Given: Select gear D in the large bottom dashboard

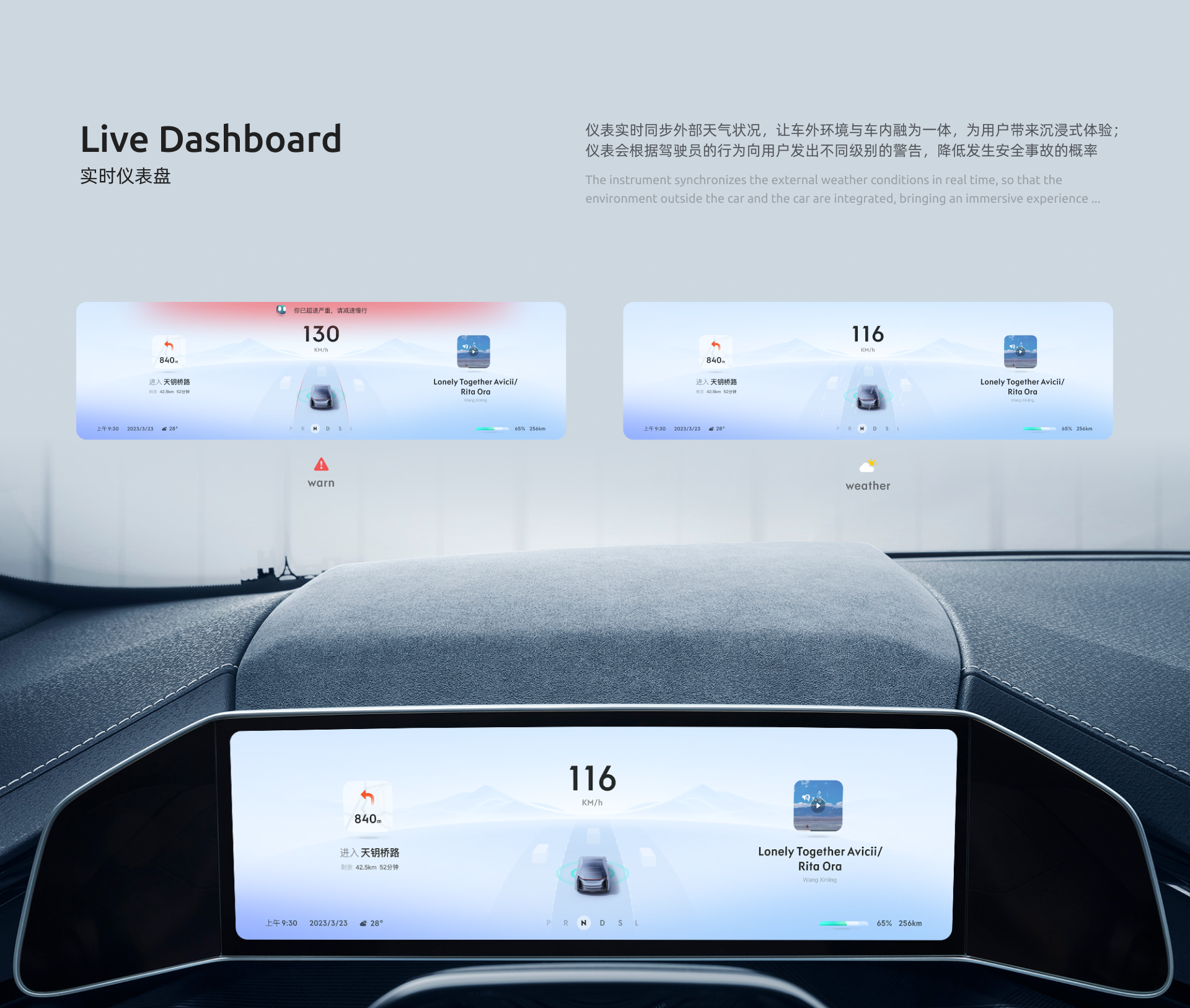Looking at the screenshot, I should (602, 923).
